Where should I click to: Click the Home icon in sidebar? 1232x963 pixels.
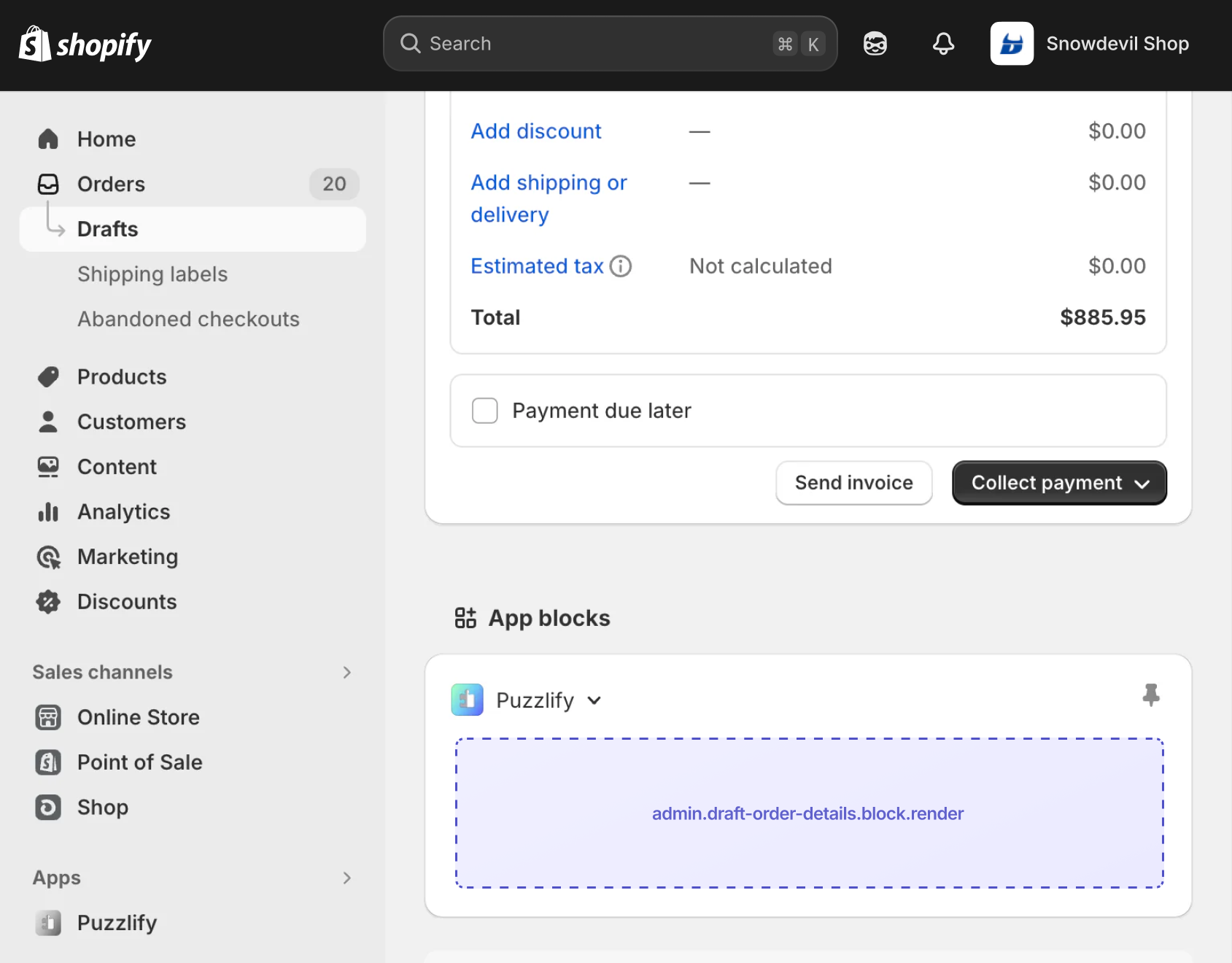(x=48, y=139)
